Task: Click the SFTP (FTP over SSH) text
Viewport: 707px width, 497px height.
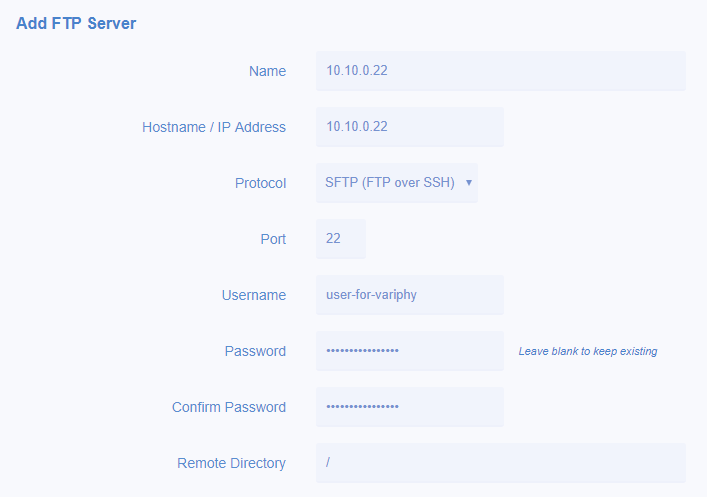Action: (x=390, y=183)
